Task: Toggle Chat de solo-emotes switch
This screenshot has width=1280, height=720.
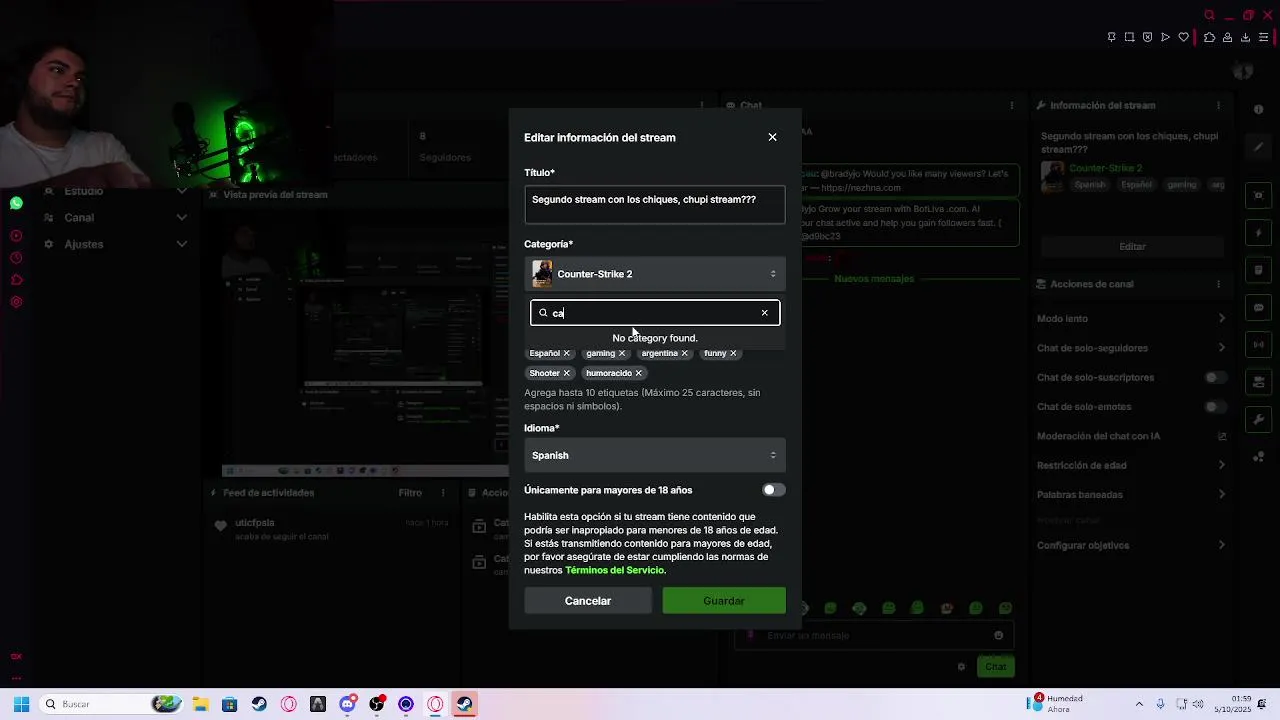Action: pyautogui.click(x=1214, y=407)
